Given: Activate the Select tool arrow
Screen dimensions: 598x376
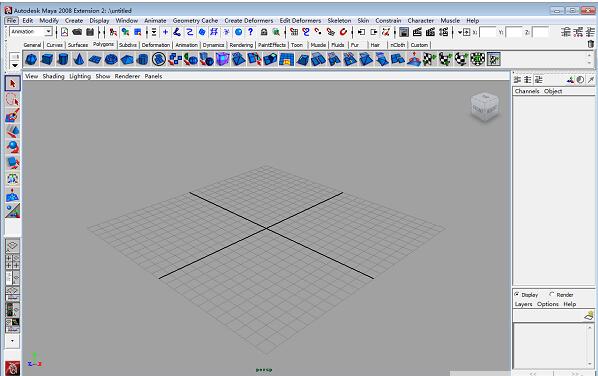Looking at the screenshot, I should pos(13,84).
